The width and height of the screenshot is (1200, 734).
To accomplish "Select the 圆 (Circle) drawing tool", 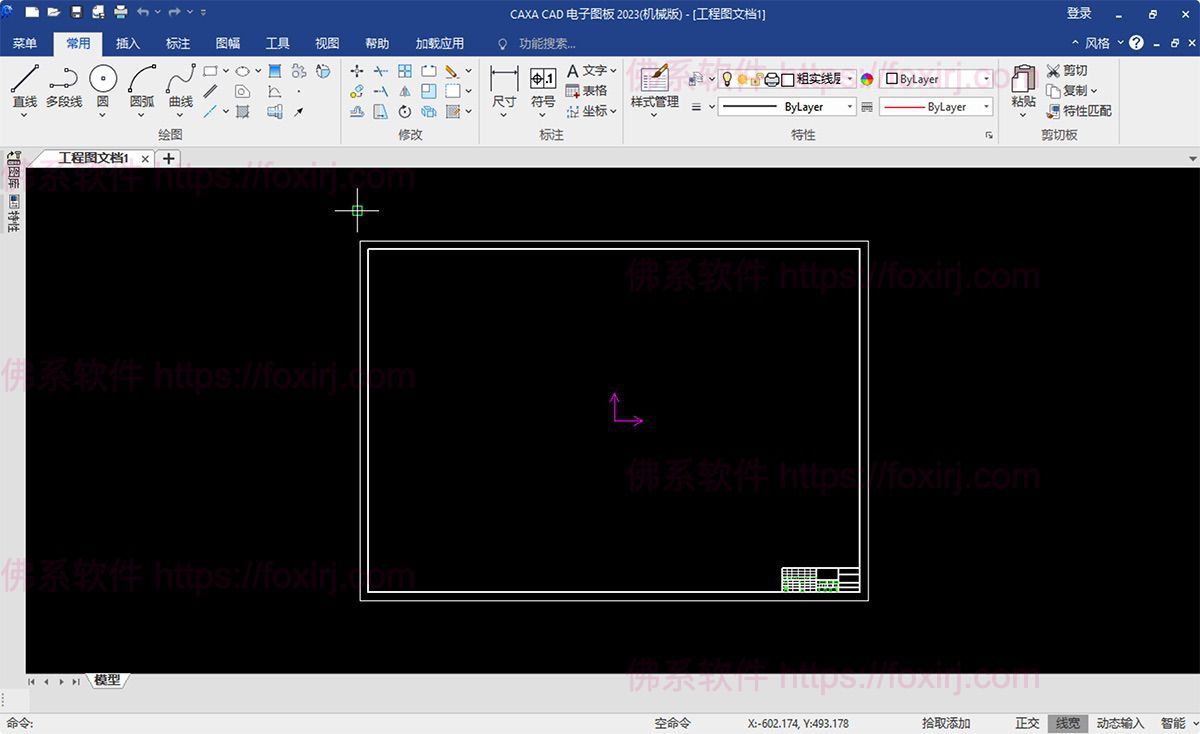I will (x=102, y=80).
